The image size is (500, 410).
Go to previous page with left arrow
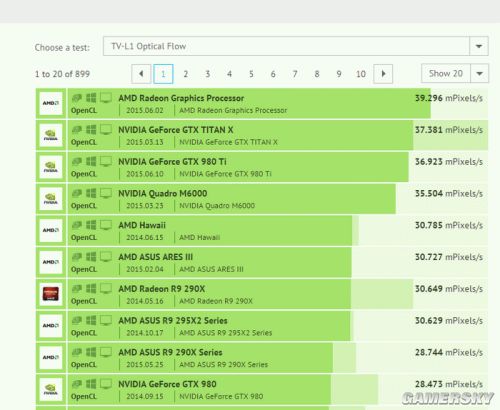(x=141, y=74)
